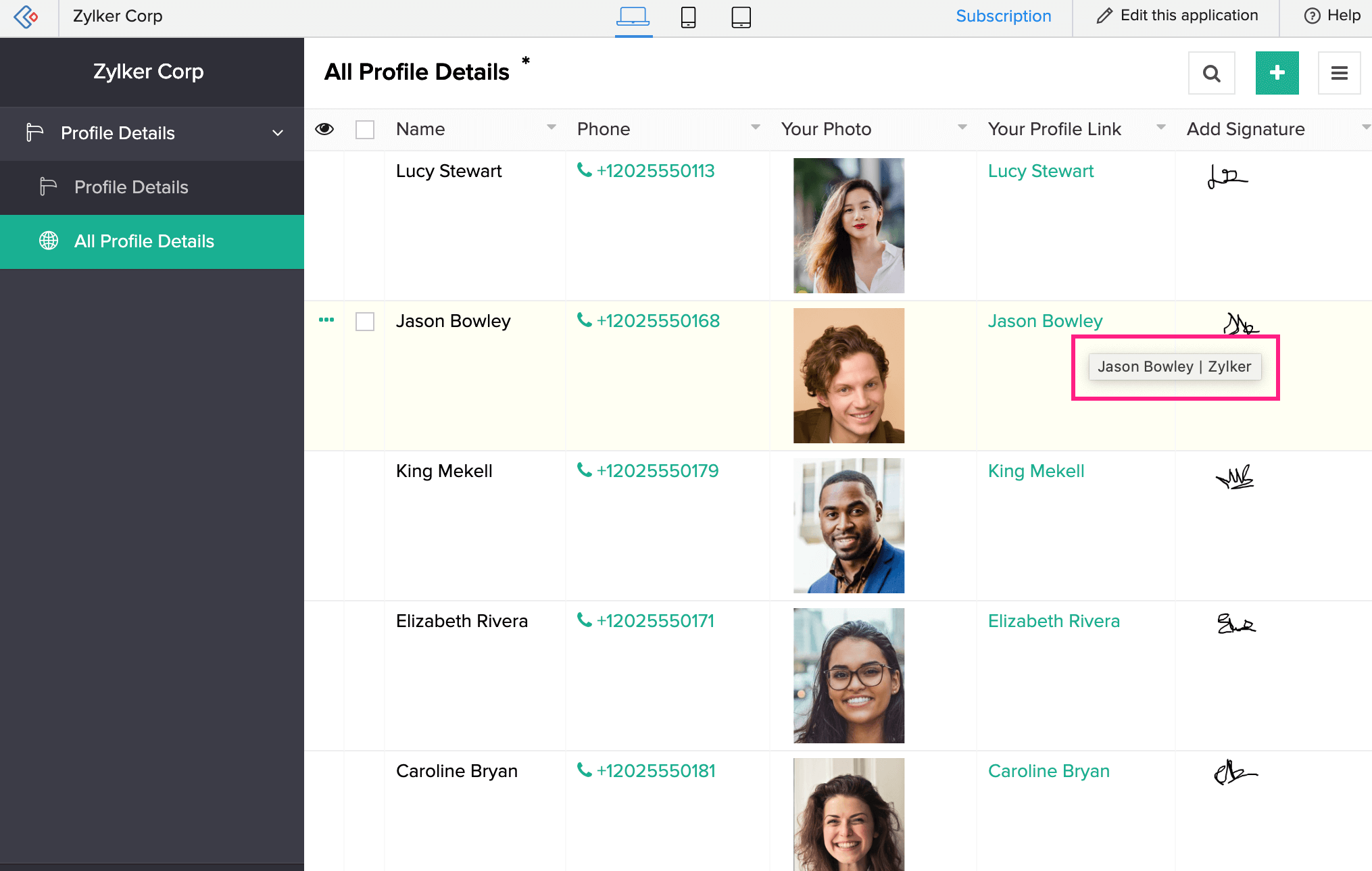Viewport: 1372px width, 871px height.
Task: Open the Name column dropdown
Action: pos(552,127)
